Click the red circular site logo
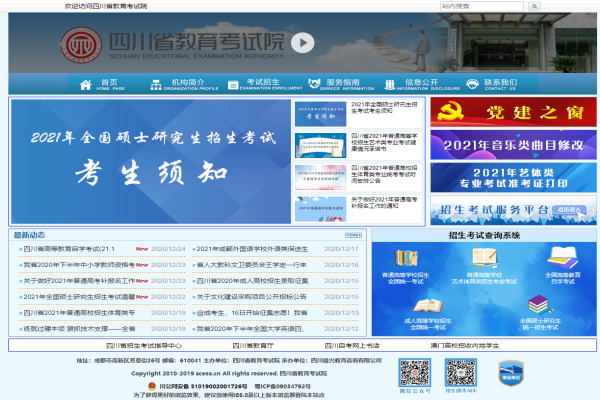600x400 pixels. [81, 45]
